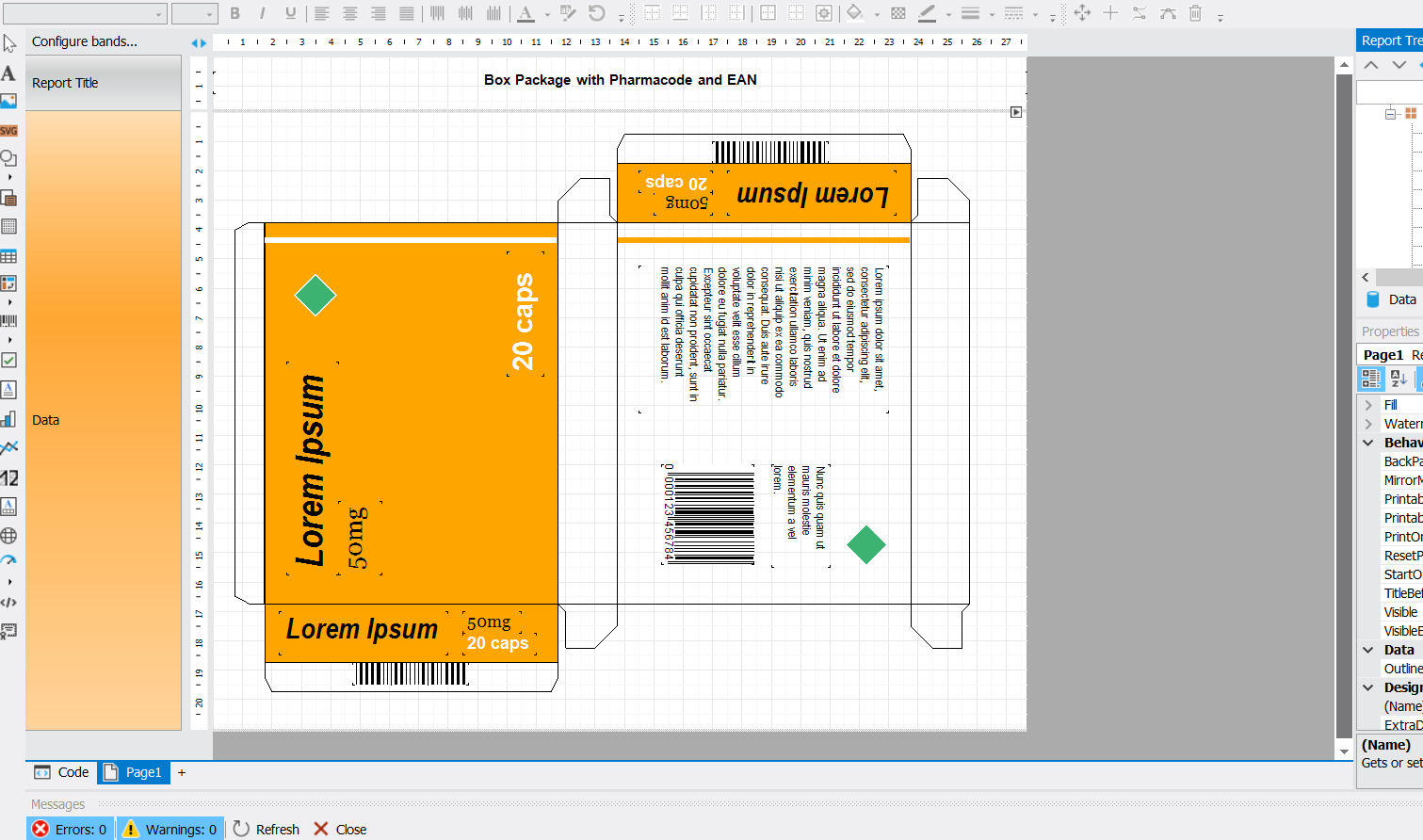
Task: Open the font name dropdown
Action: [x=158, y=13]
